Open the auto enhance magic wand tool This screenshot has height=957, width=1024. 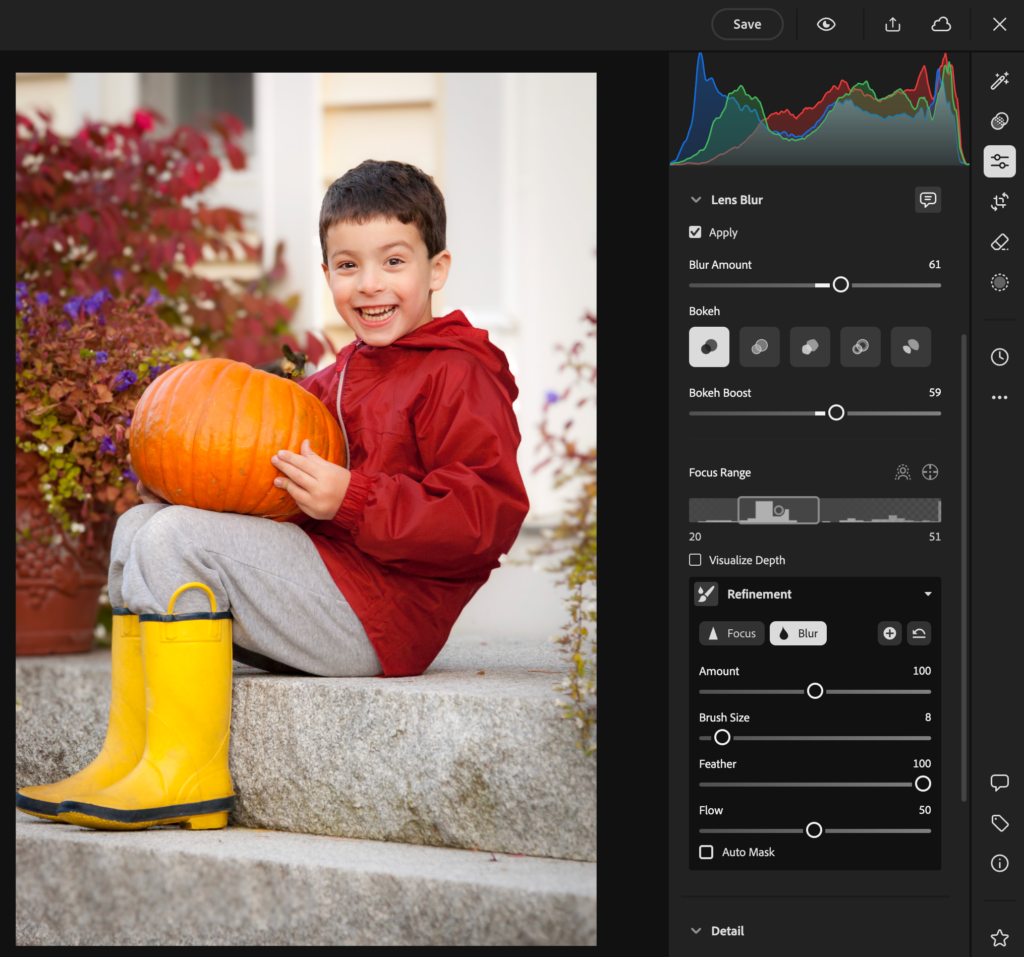tap(999, 81)
